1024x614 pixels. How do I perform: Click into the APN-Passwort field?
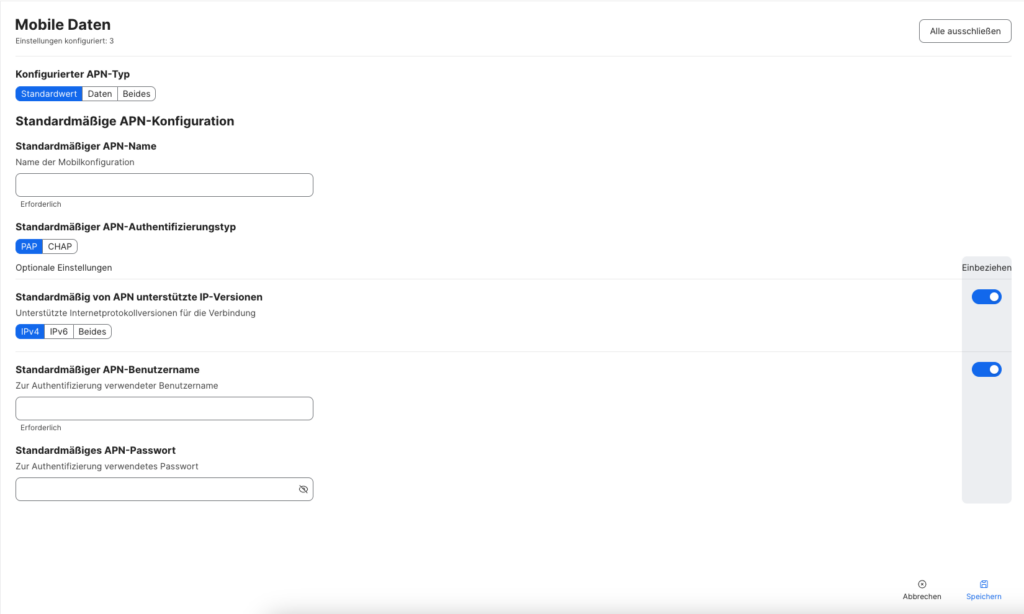pyautogui.click(x=155, y=490)
